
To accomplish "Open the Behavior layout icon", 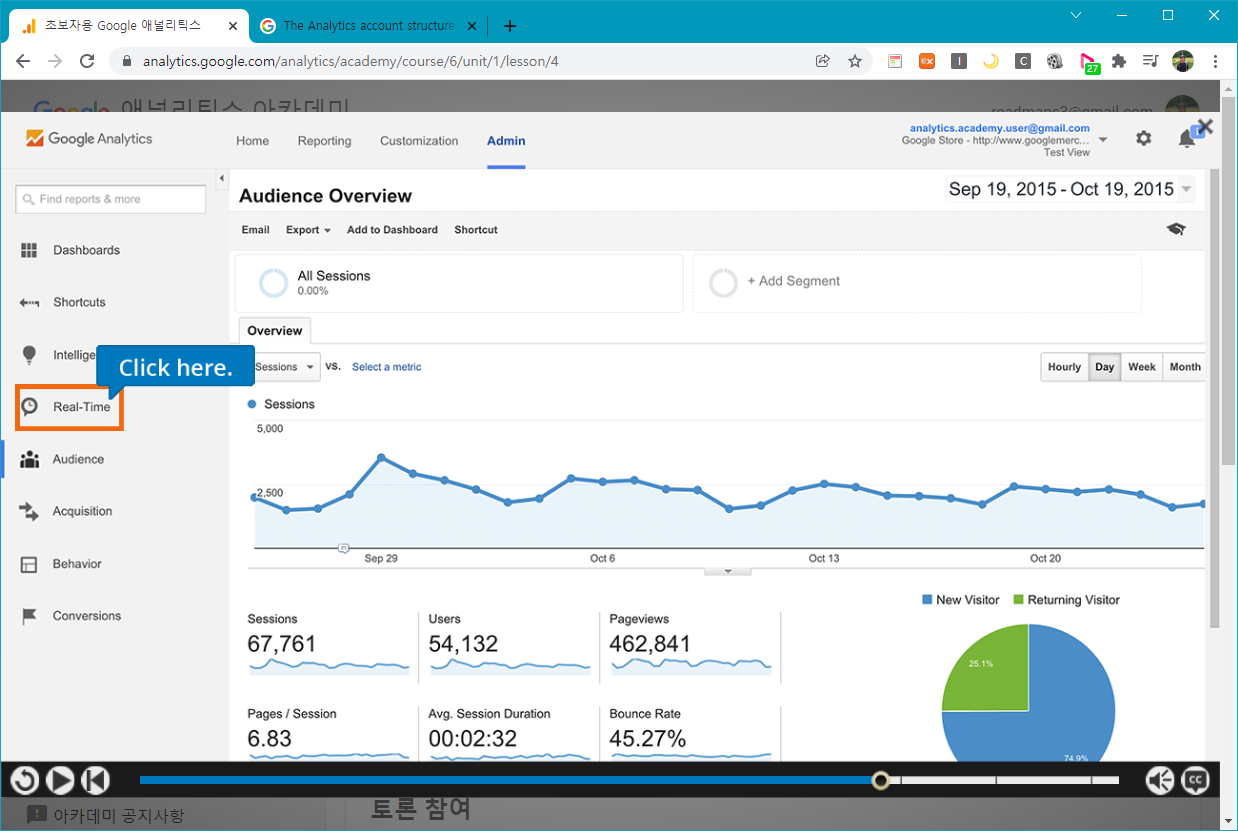I will coord(29,564).
